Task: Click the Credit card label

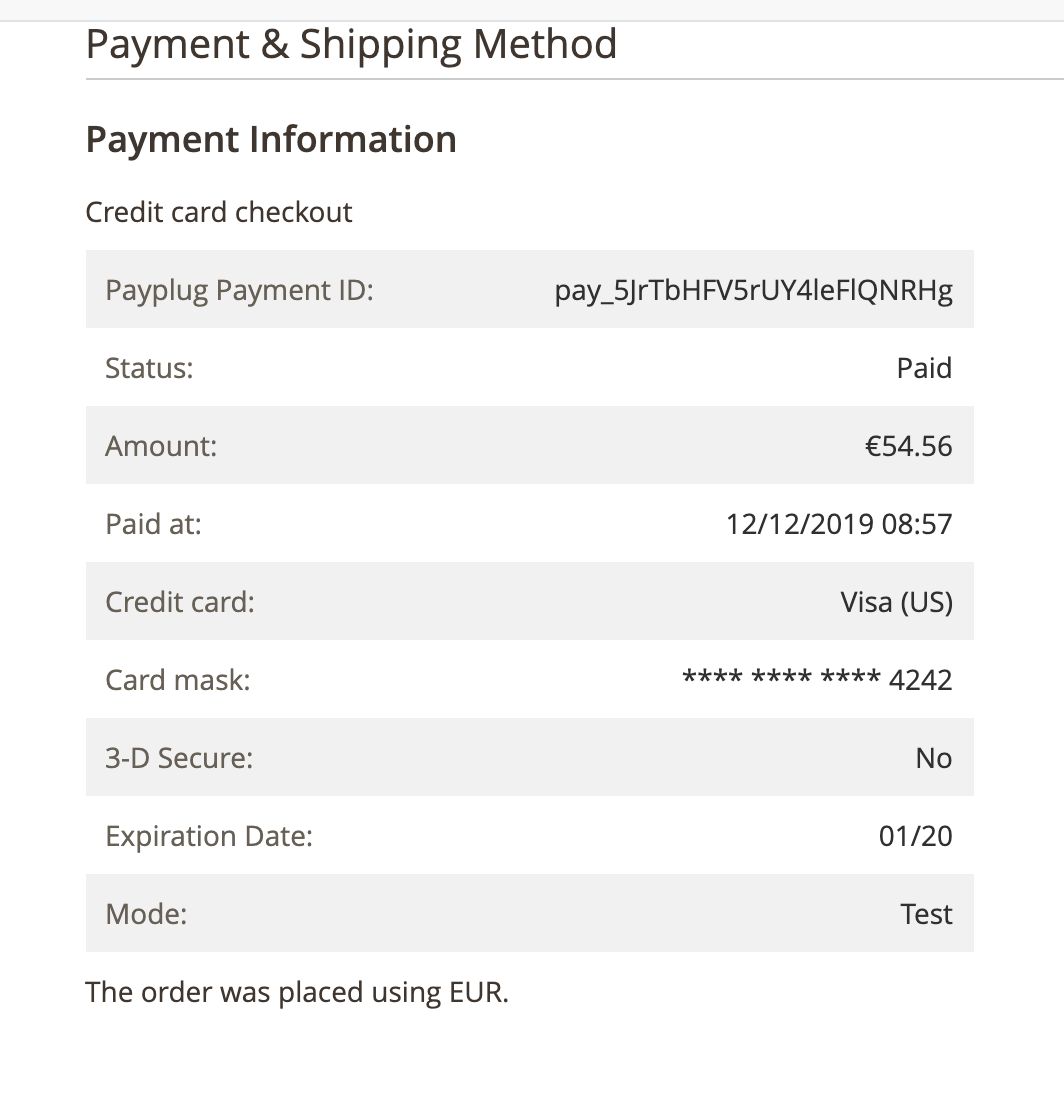Action: (x=180, y=602)
